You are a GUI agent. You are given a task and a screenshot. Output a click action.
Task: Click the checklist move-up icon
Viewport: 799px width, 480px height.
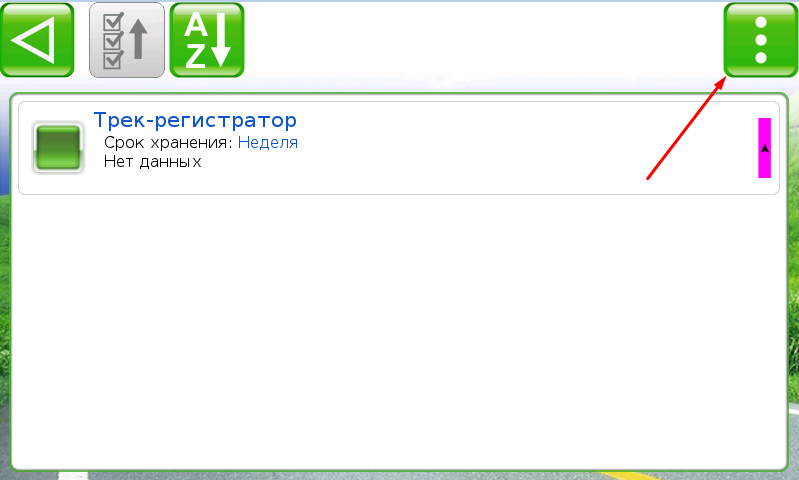(x=127, y=40)
